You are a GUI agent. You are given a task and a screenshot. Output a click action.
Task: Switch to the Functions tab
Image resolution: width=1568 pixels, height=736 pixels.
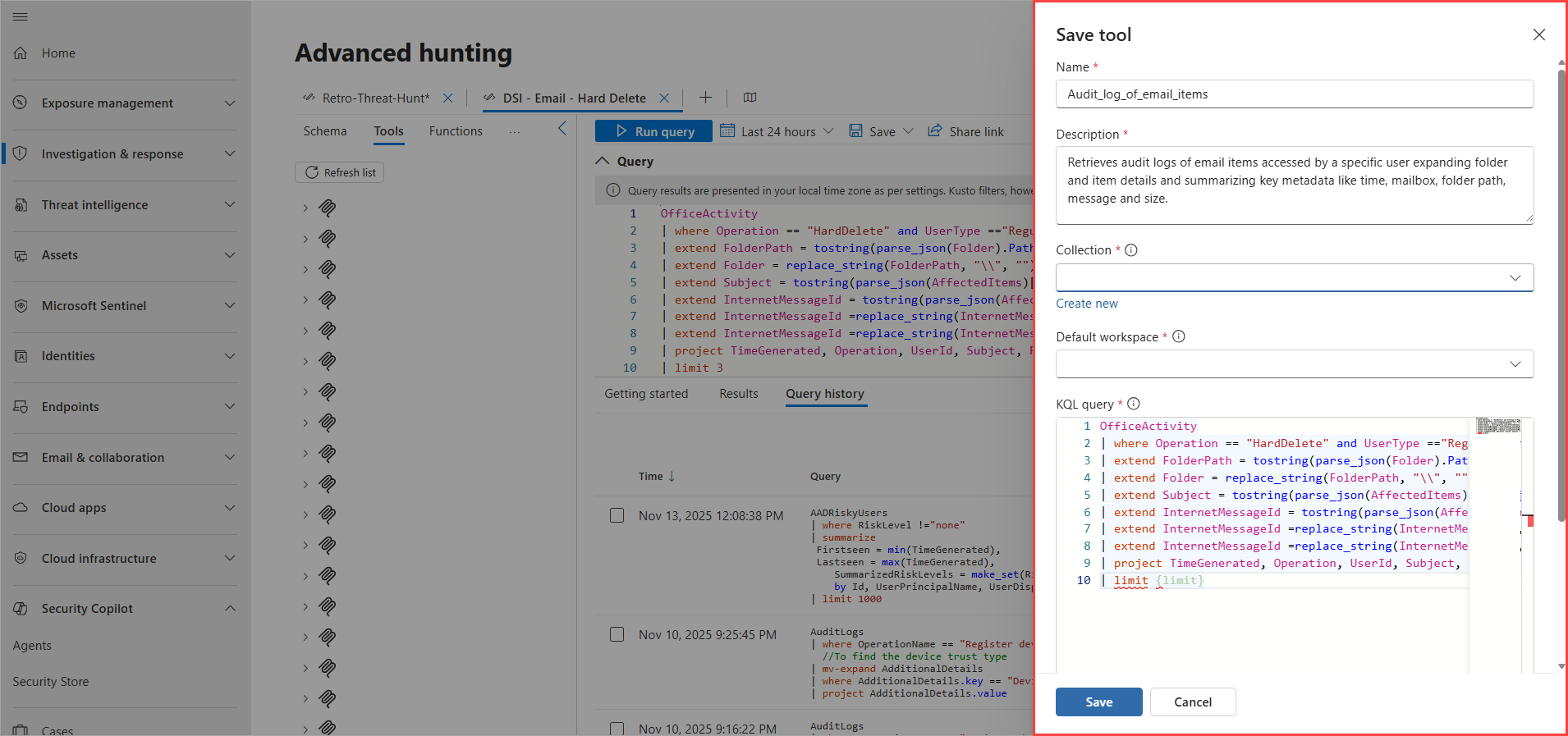(x=456, y=131)
